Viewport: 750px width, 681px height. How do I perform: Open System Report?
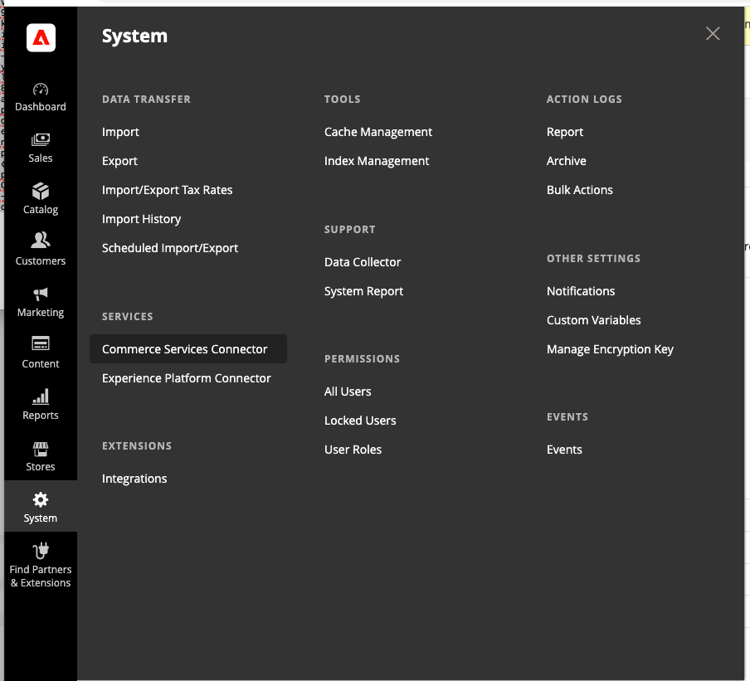[x=364, y=291]
